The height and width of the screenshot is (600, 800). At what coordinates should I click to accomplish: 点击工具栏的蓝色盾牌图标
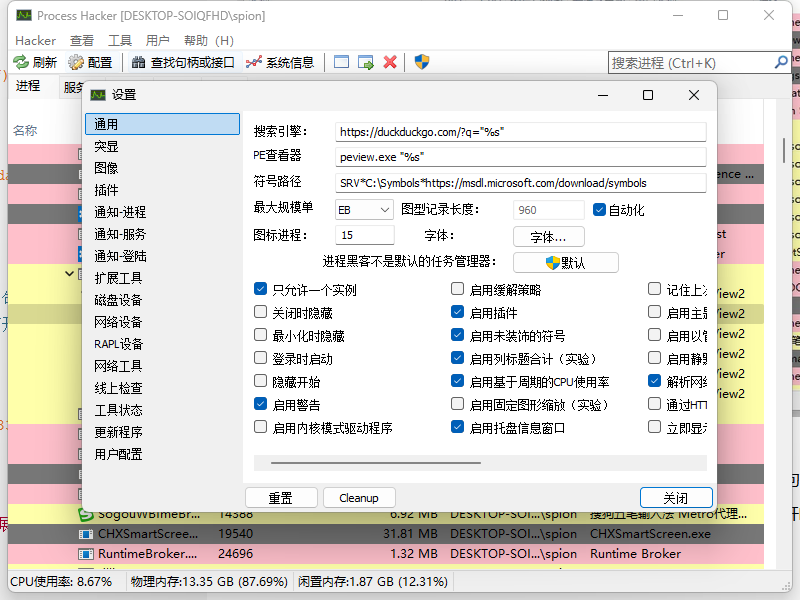(421, 61)
